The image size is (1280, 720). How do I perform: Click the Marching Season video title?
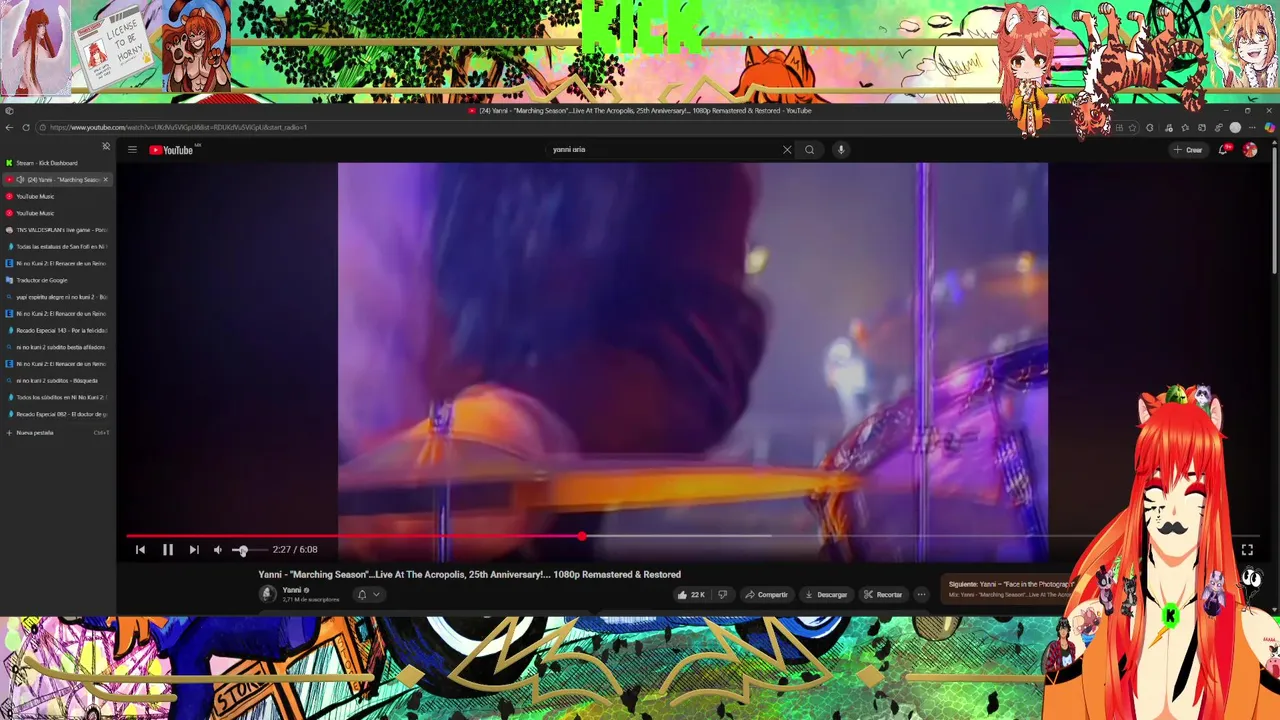tap(470, 575)
